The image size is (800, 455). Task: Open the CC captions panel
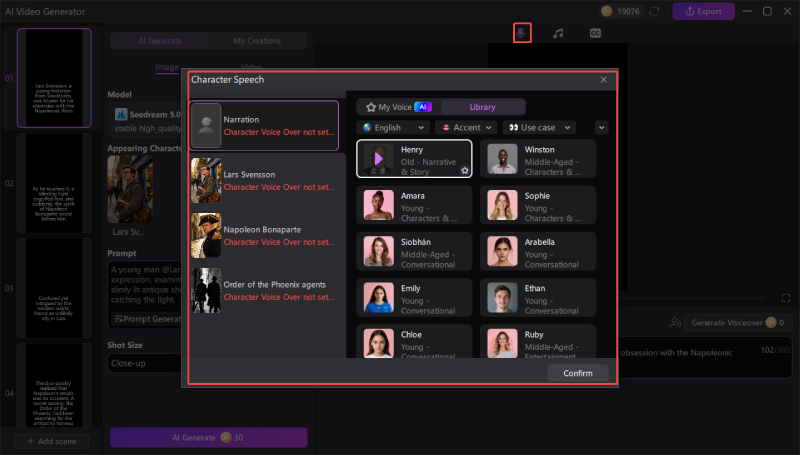[x=595, y=33]
